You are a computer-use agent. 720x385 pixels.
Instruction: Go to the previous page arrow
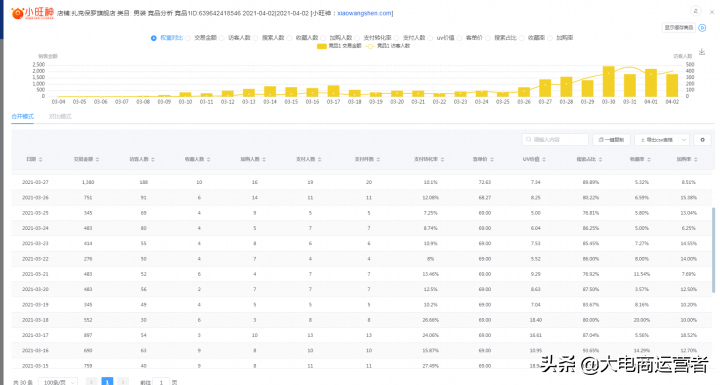[92, 382]
